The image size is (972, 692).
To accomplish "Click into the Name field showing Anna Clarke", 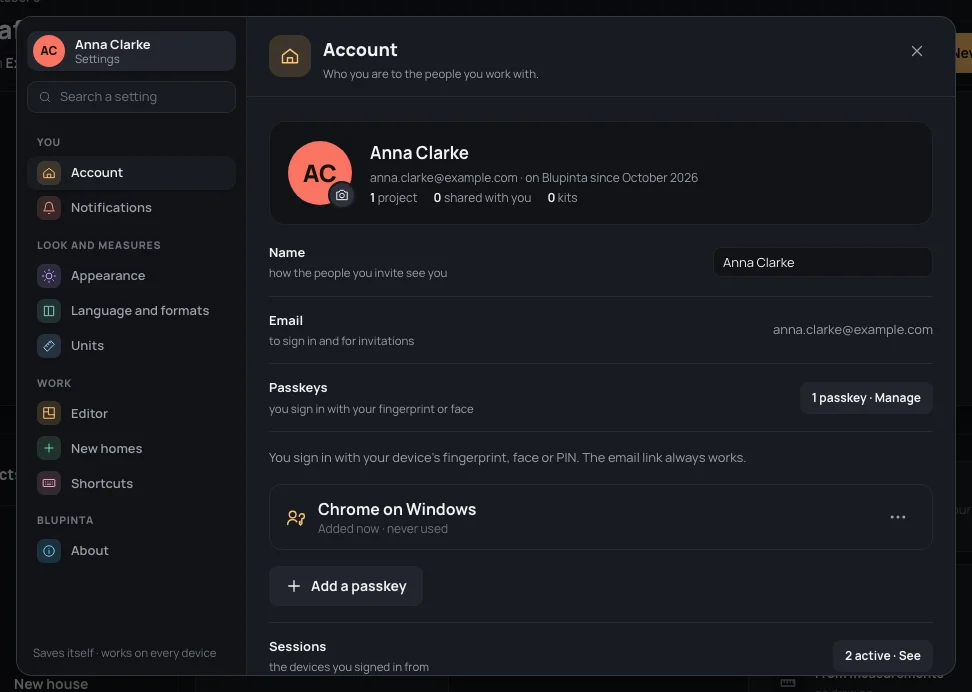I will [823, 262].
